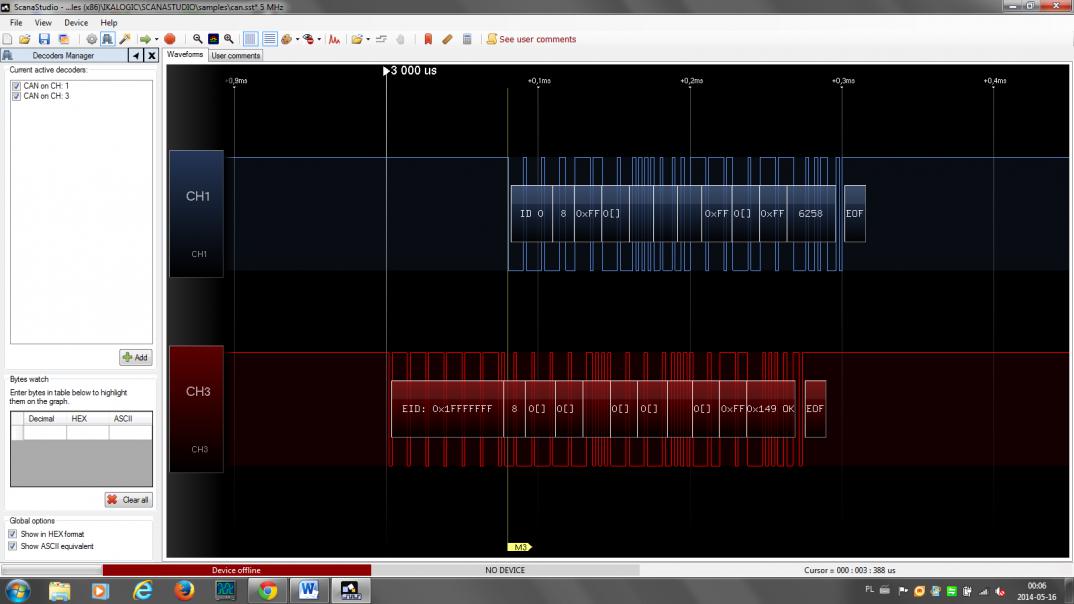Open Chrome from the Windows taskbar
Viewport: 1074px width, 604px height.
pyautogui.click(x=267, y=590)
